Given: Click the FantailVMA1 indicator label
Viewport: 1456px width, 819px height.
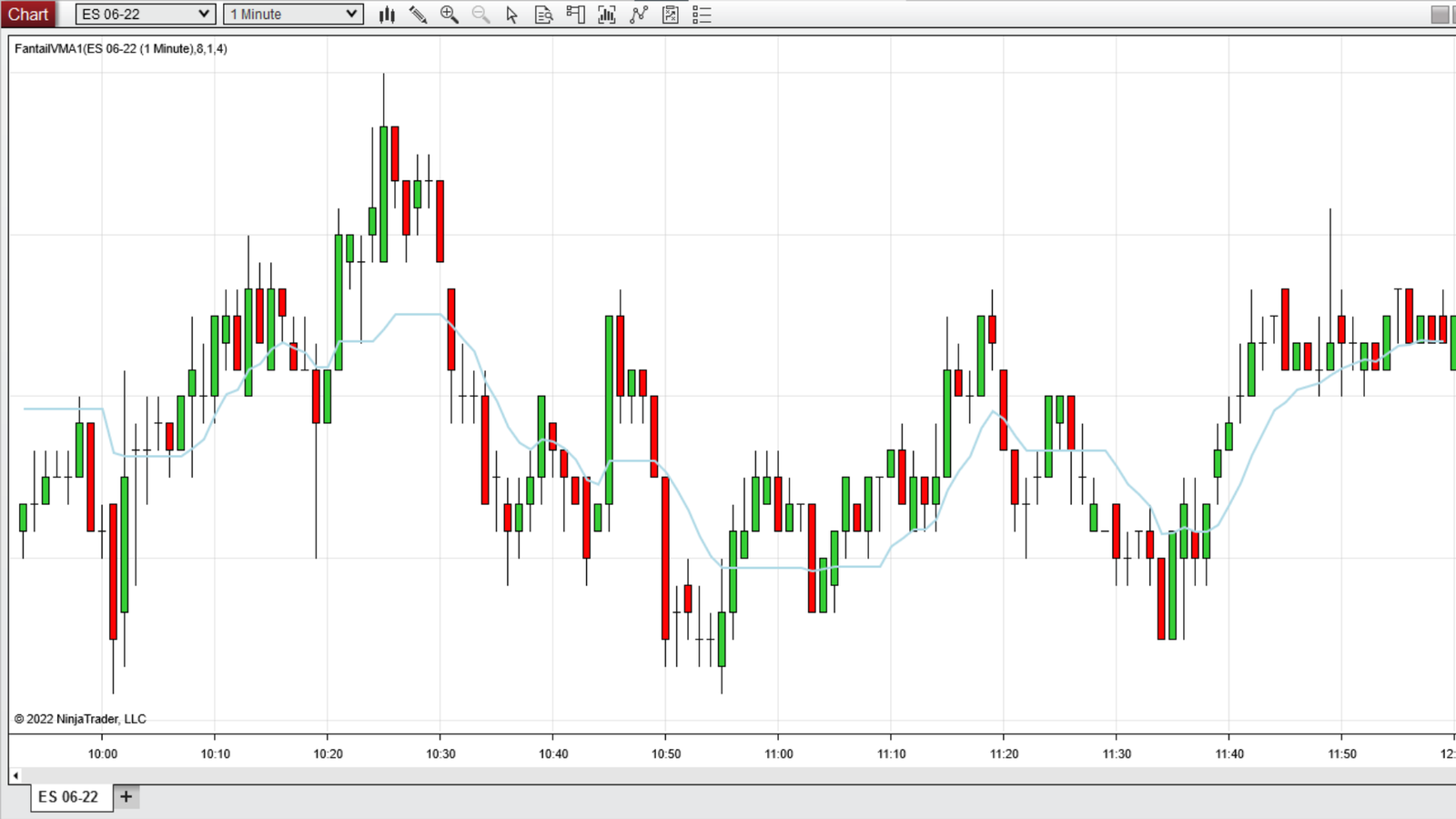Looking at the screenshot, I should point(121,49).
